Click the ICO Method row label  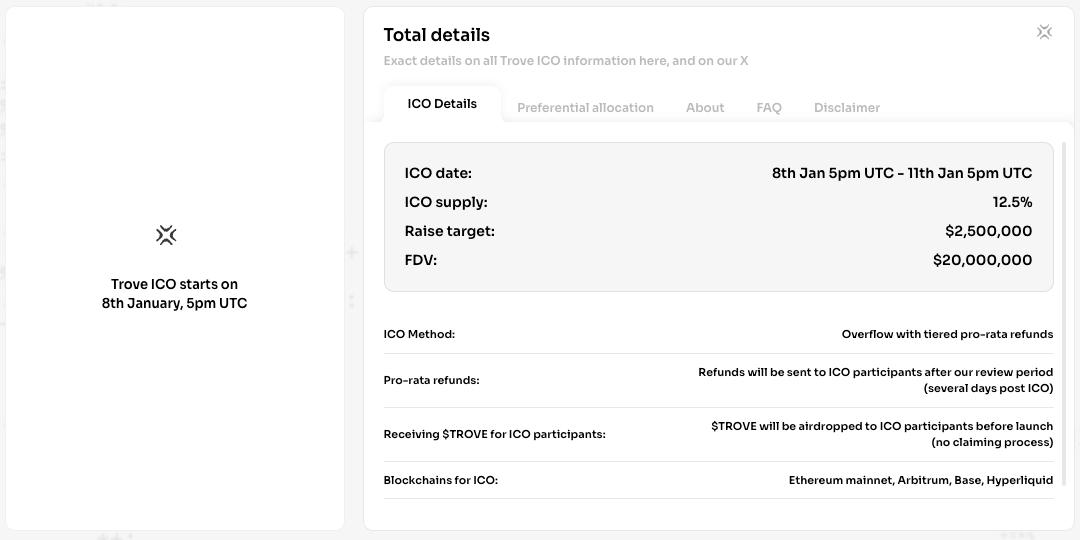(419, 334)
